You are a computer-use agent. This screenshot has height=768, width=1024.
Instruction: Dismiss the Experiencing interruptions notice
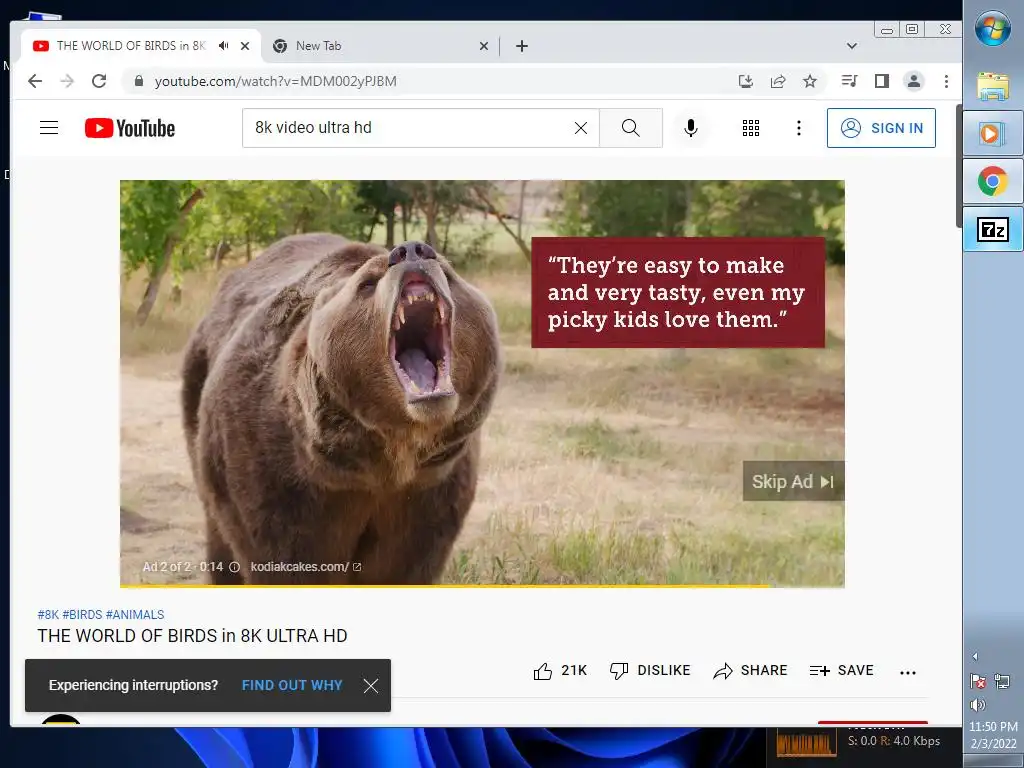pyautogui.click(x=371, y=685)
